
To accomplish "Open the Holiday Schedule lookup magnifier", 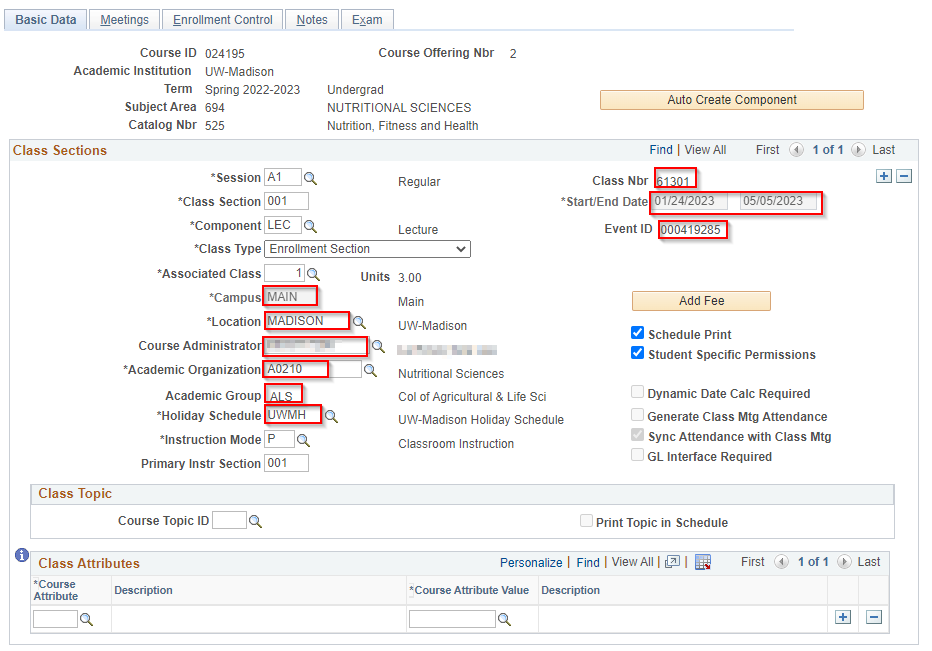I will [331, 417].
